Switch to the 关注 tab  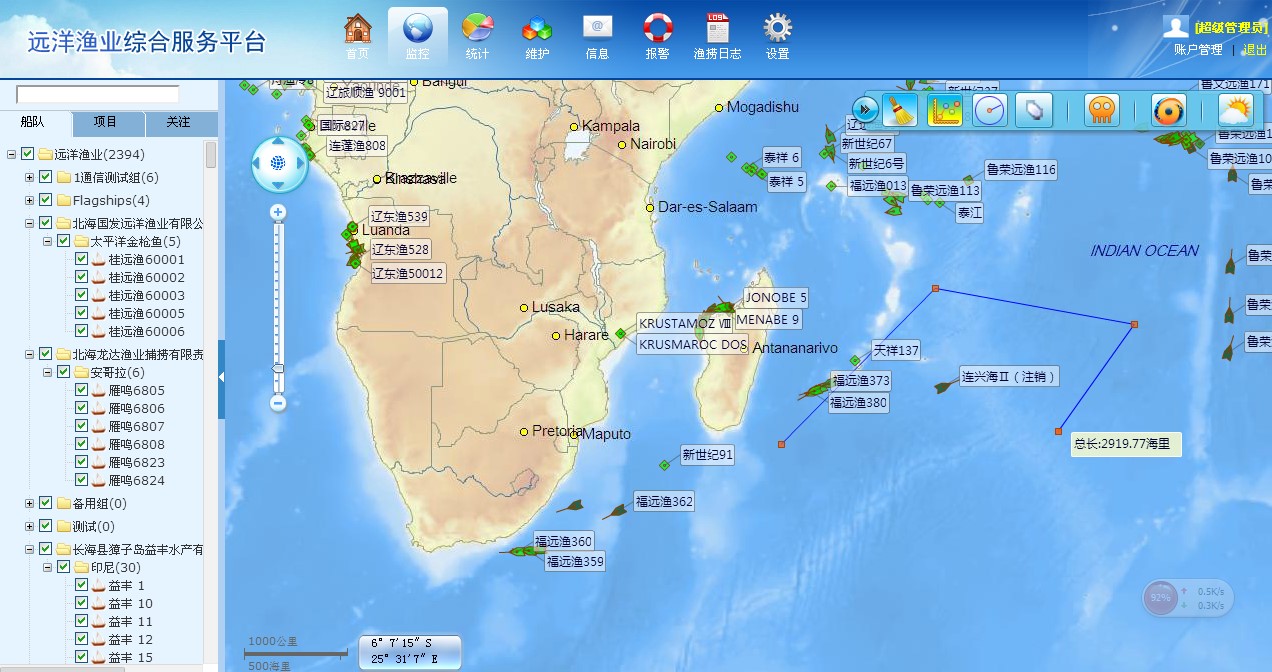coord(178,123)
